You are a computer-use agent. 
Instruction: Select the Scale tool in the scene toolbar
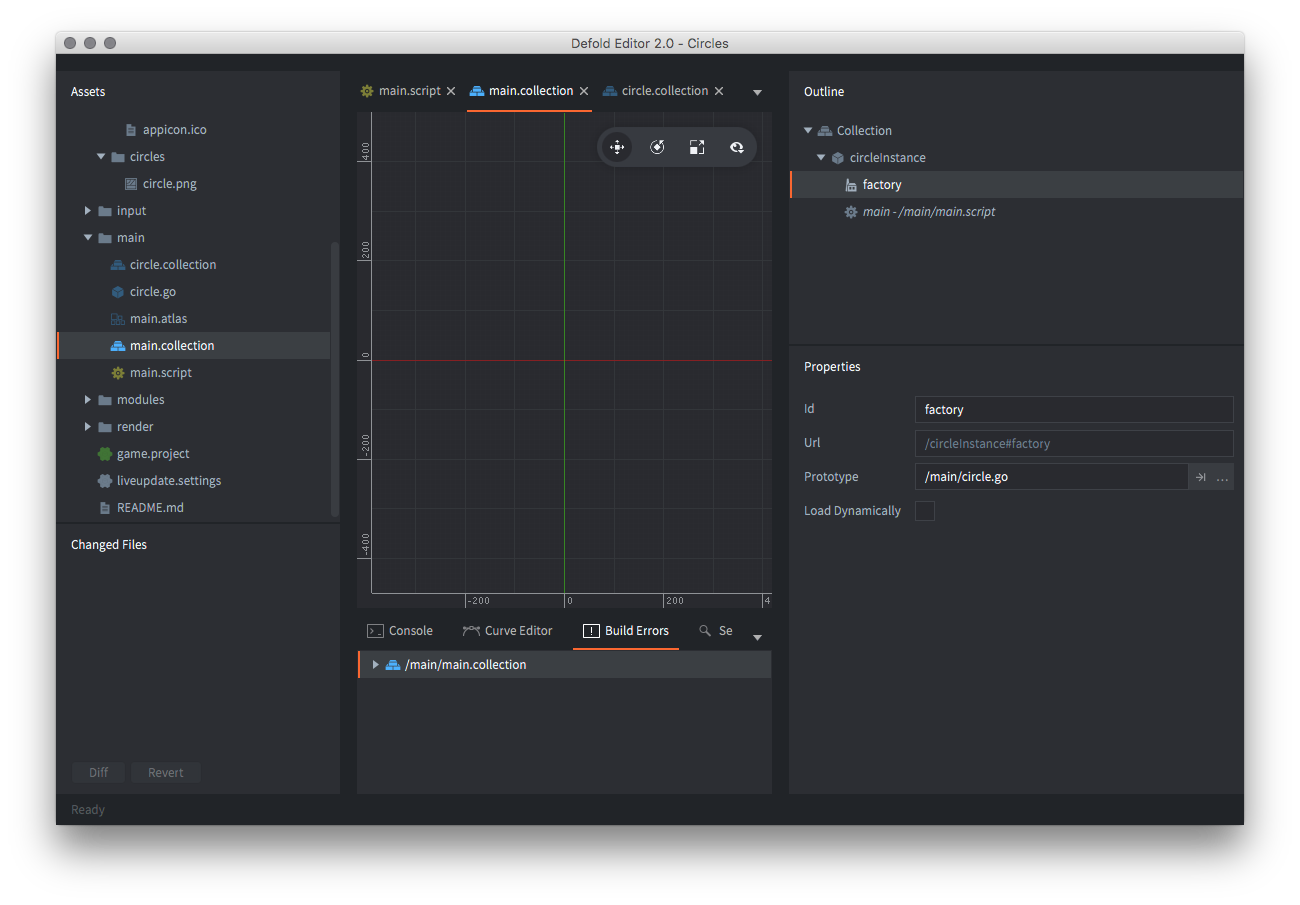point(697,148)
